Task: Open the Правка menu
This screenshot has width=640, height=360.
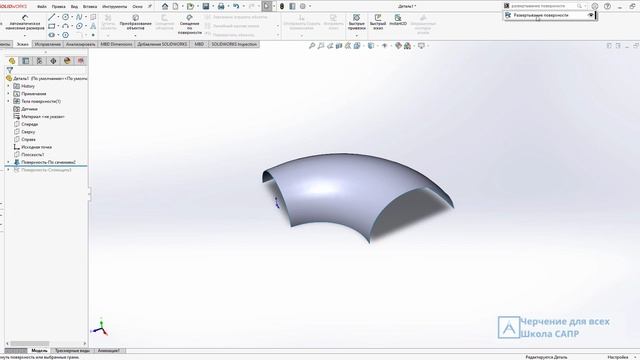Action: [58, 7]
